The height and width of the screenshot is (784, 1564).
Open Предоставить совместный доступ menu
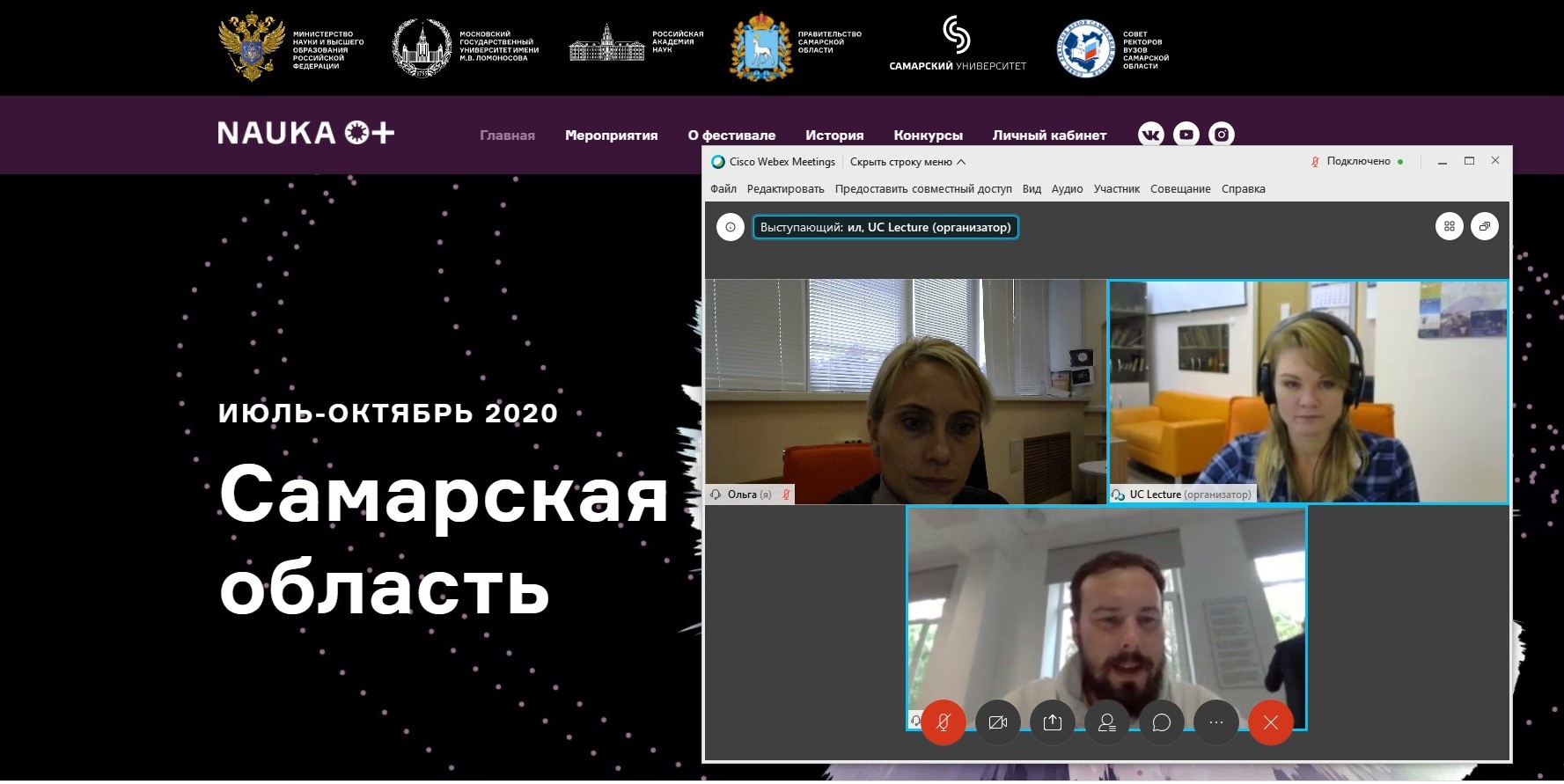tap(923, 189)
